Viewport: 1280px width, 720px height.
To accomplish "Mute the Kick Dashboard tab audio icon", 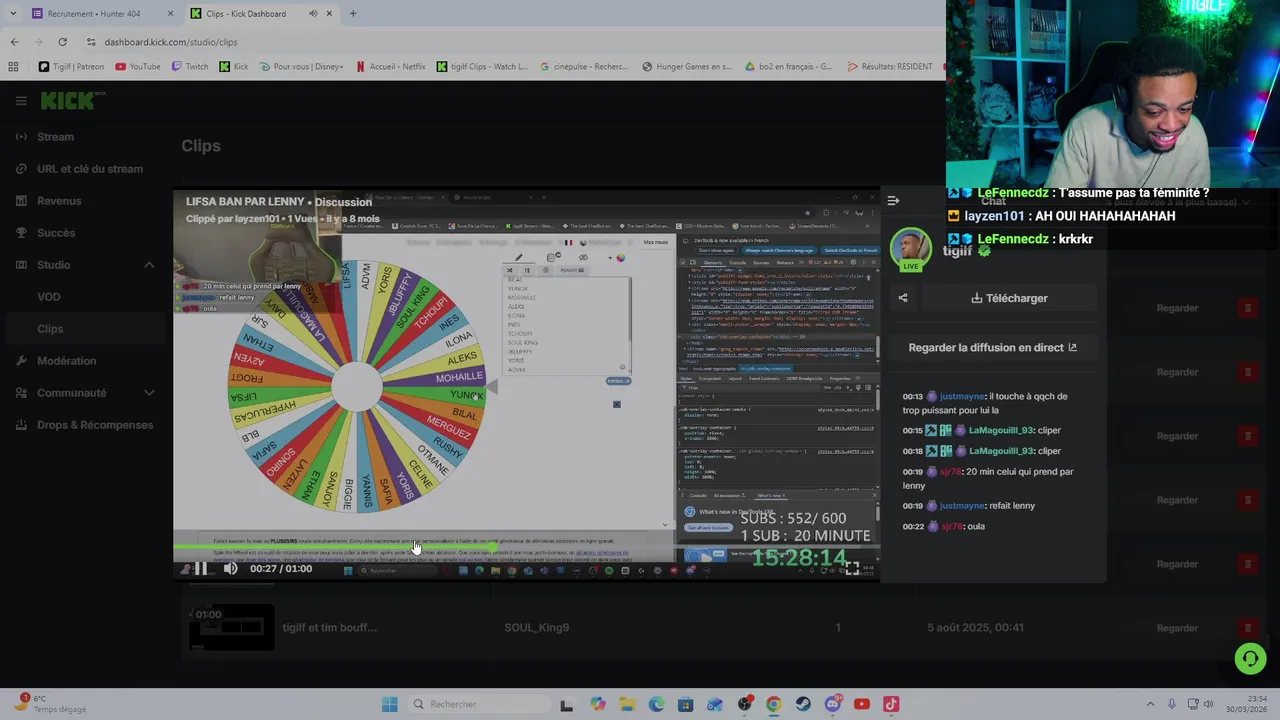I will coord(313,13).
